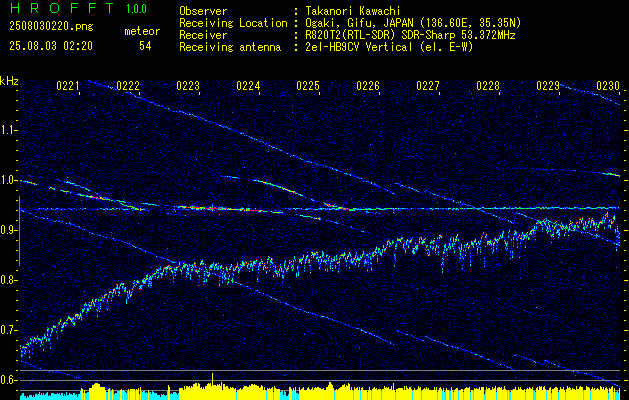The height and width of the screenshot is (400, 629).
Task: Click the 0221 time marker
Action: click(68, 85)
